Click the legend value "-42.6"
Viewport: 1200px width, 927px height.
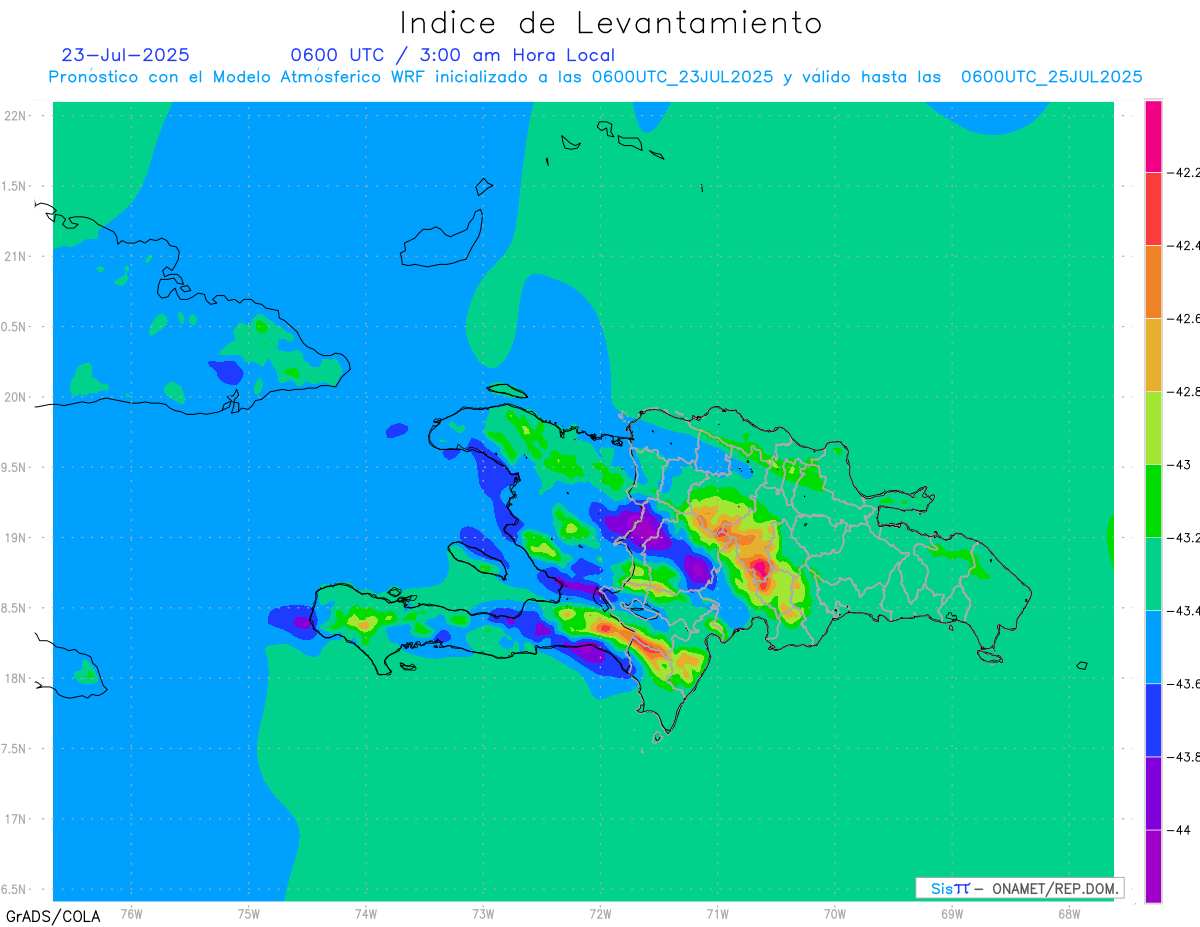tap(1186, 318)
